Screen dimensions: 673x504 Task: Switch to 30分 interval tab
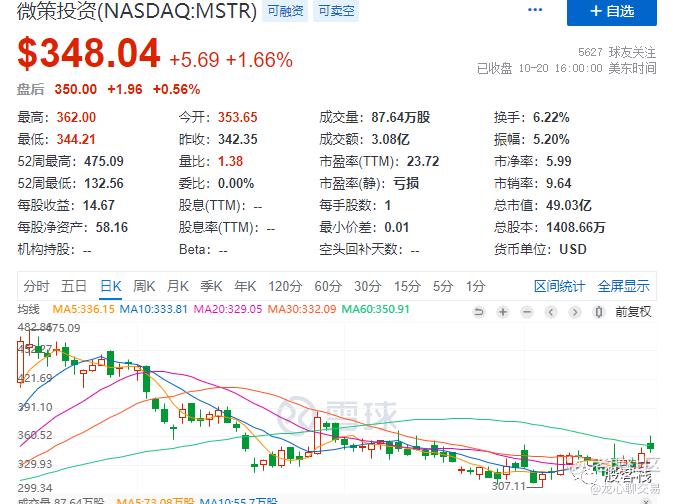pyautogui.click(x=367, y=286)
